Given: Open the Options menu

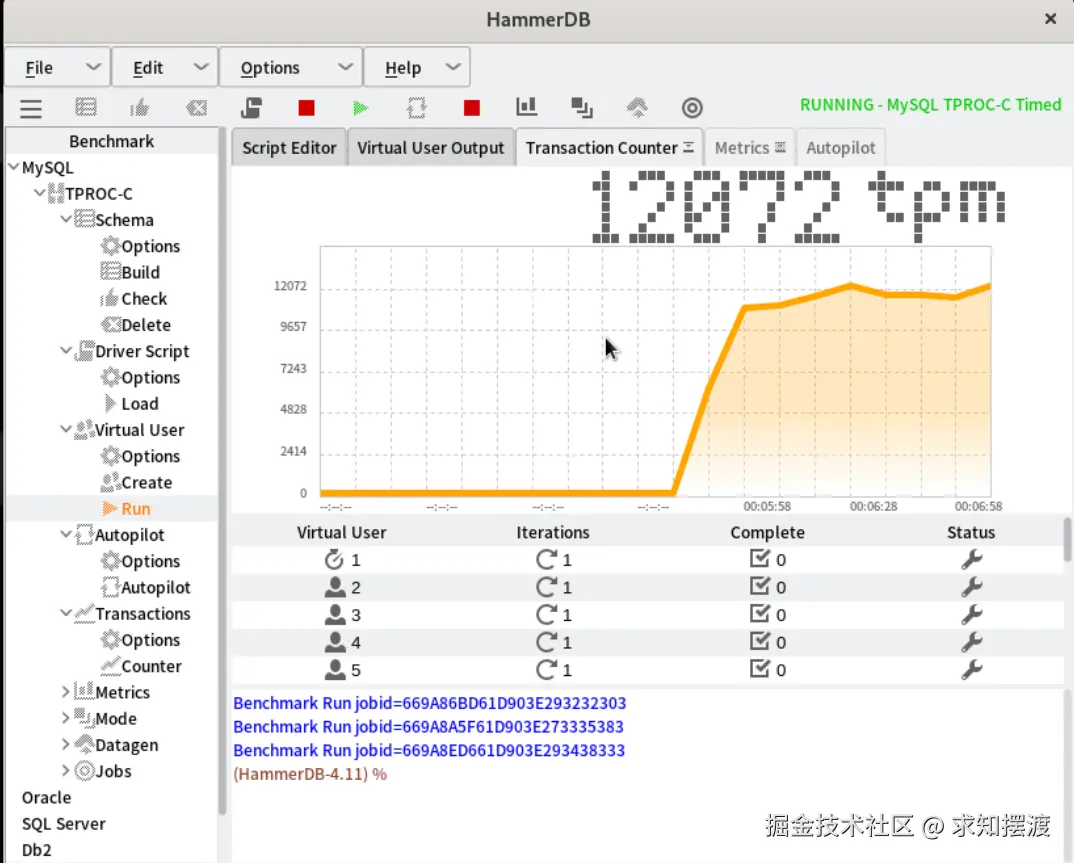Looking at the screenshot, I should pyautogui.click(x=290, y=67).
